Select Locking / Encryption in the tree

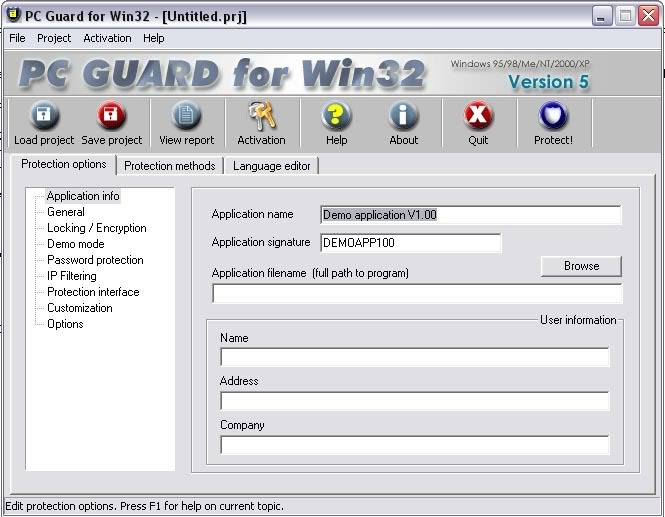(97, 228)
